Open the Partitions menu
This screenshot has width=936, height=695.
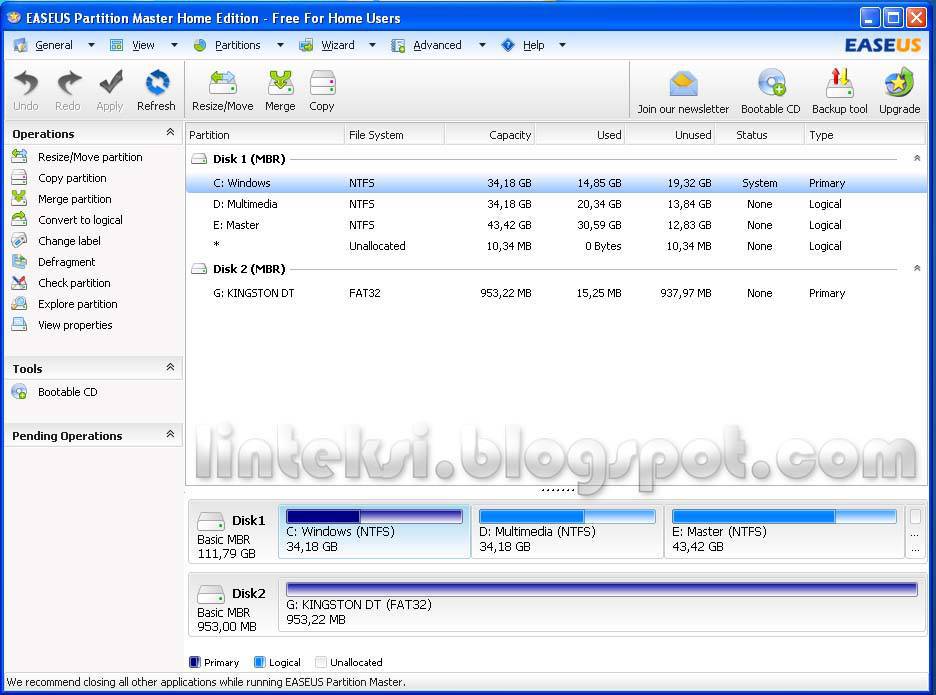238,45
